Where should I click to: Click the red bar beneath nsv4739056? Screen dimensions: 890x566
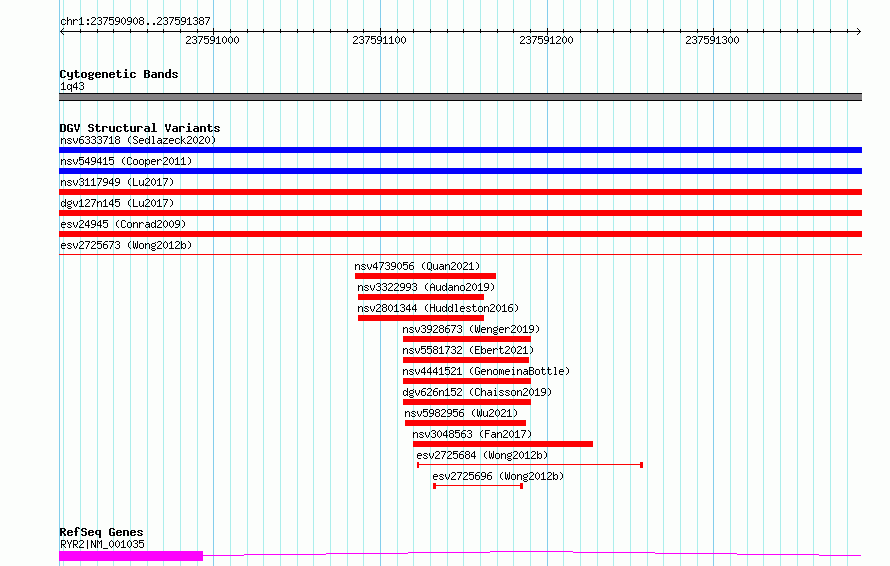(x=425, y=276)
